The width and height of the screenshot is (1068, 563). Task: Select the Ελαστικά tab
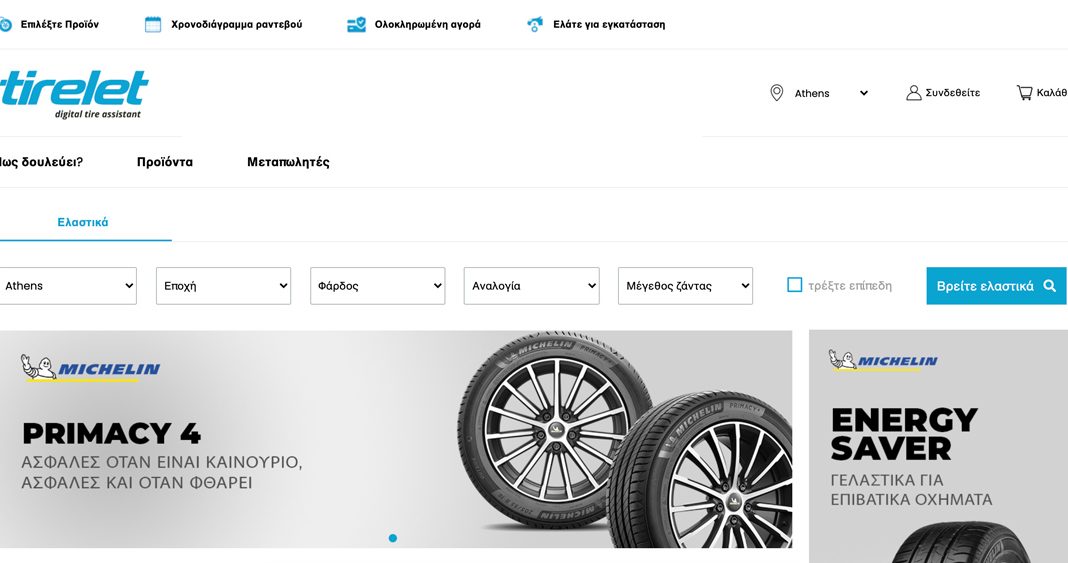pyautogui.click(x=82, y=222)
